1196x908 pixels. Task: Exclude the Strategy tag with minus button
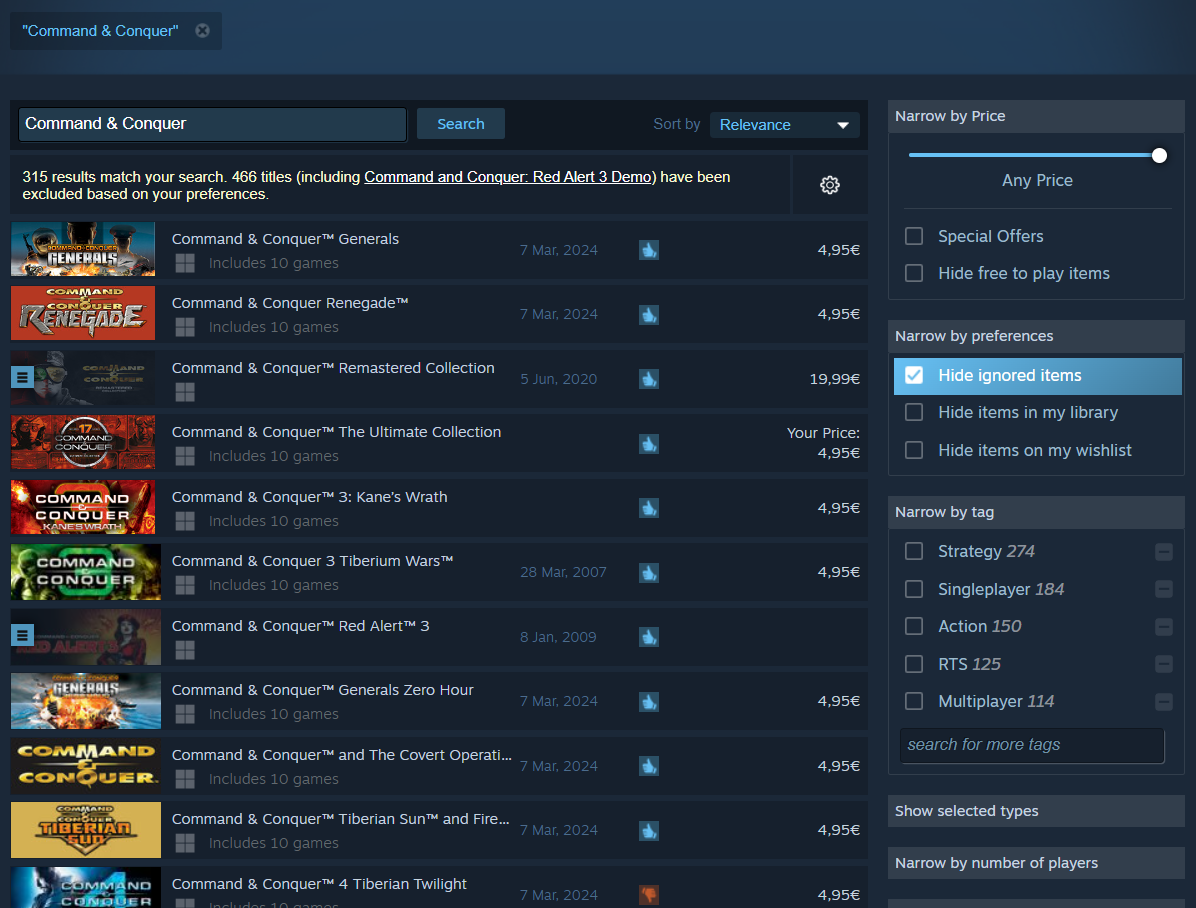click(x=1163, y=552)
